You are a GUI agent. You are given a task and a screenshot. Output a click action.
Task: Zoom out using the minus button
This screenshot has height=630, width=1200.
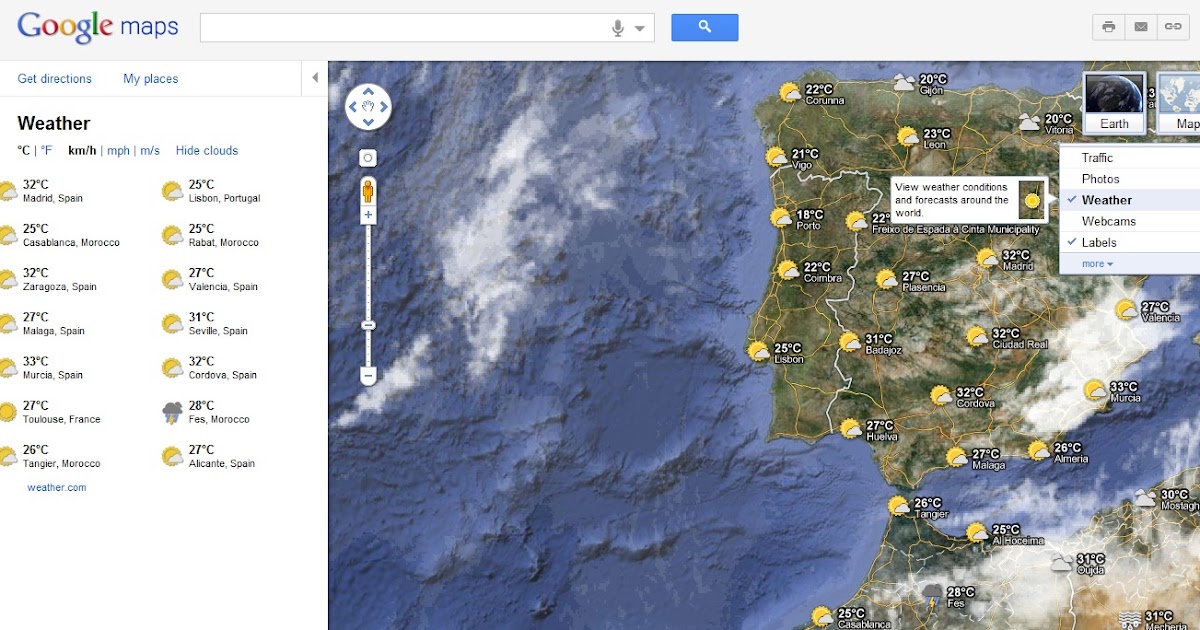tap(368, 376)
